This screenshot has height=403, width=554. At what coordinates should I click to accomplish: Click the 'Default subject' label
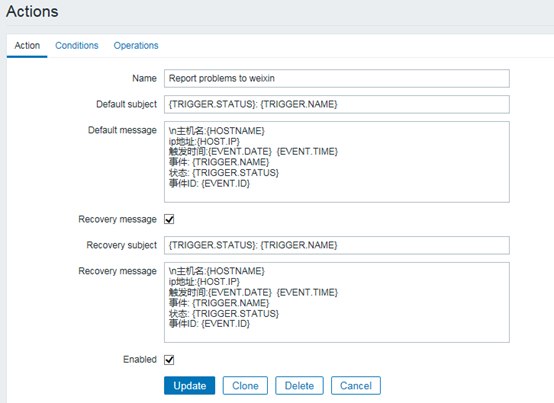tap(126, 104)
